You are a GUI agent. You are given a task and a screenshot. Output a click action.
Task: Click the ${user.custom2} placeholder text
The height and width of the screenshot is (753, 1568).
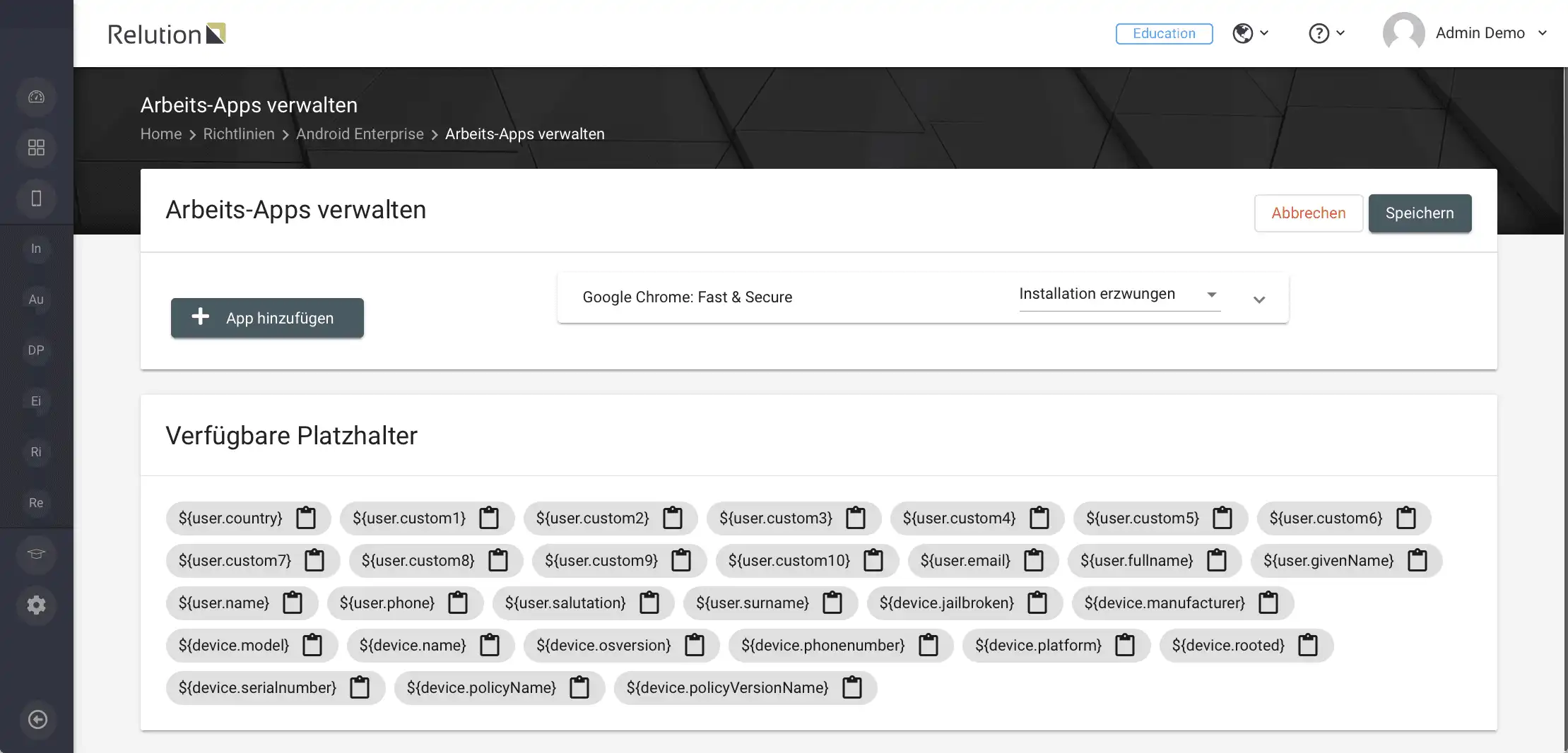[592, 518]
